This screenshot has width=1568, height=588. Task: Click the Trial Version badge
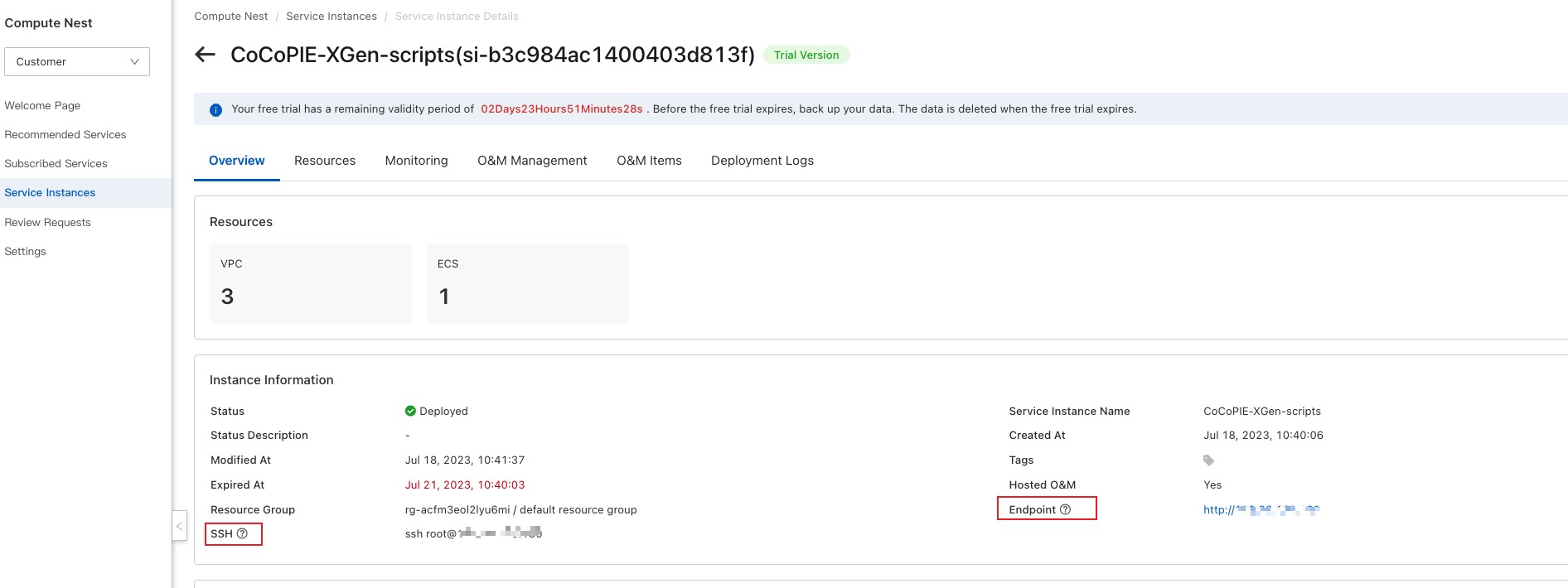click(806, 55)
